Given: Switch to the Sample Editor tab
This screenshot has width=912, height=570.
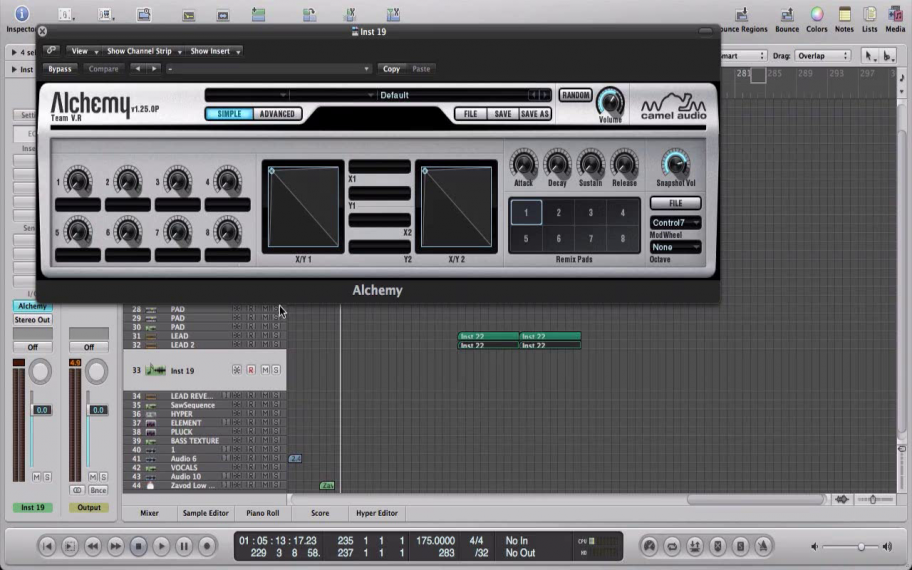Looking at the screenshot, I should pos(205,513).
